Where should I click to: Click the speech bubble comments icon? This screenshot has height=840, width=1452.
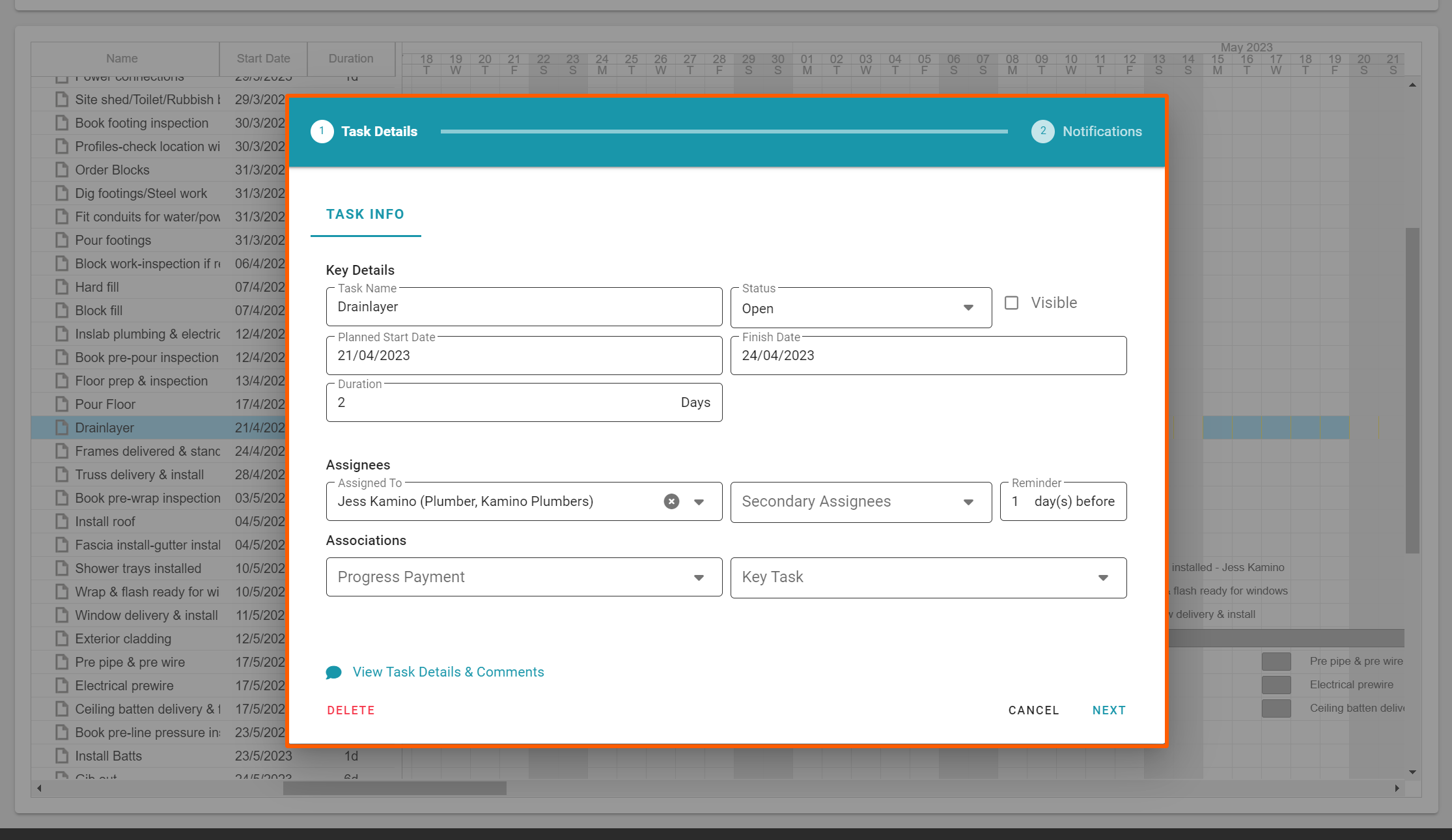pos(333,673)
